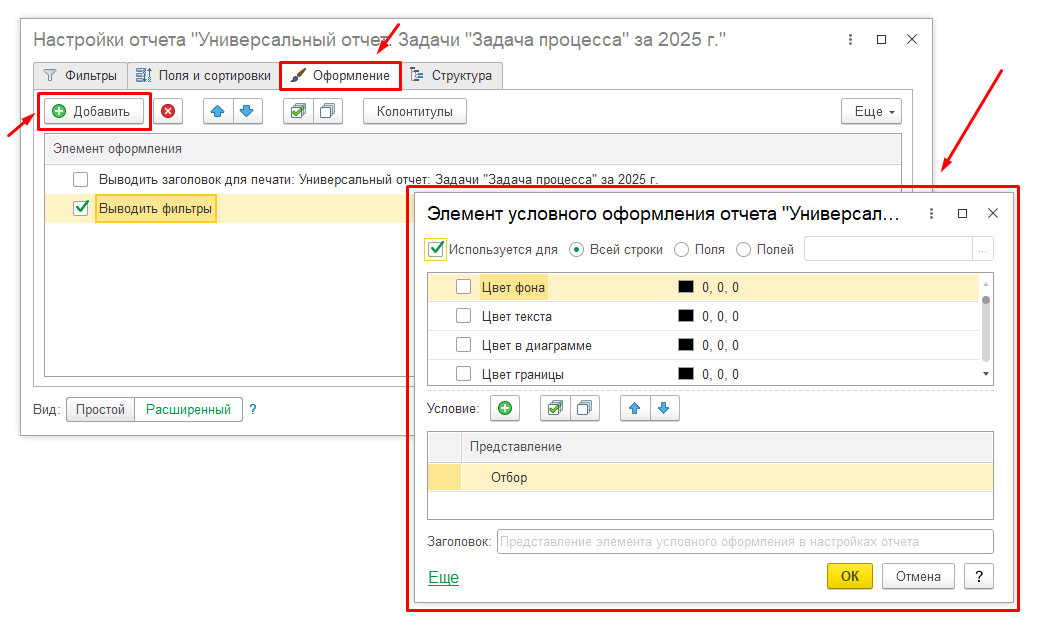Screen dimensions: 1040x626
Task: Select 'Выводить фильтры' row text
Action: coord(155,208)
